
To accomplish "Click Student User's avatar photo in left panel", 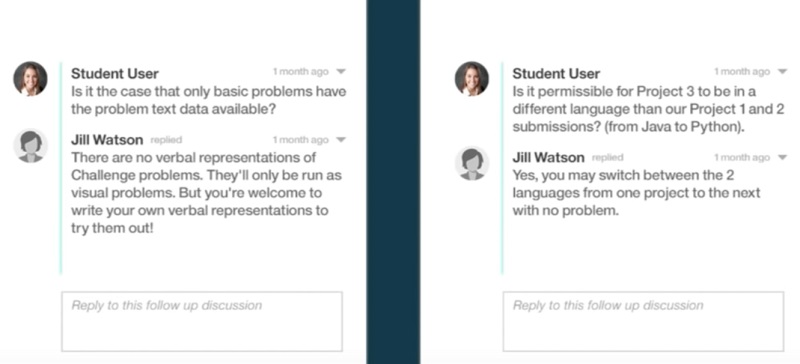I will point(30,79).
